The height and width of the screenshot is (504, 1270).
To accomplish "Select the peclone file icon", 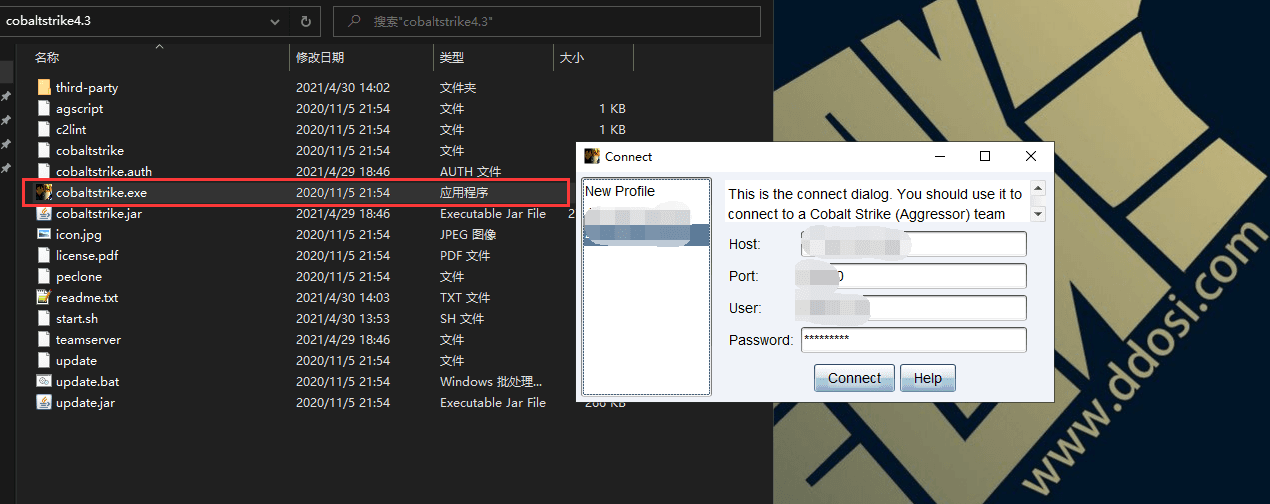I will tap(43, 276).
